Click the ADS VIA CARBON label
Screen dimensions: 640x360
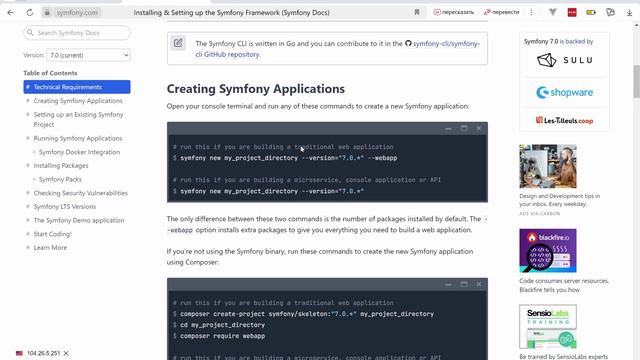[539, 214]
